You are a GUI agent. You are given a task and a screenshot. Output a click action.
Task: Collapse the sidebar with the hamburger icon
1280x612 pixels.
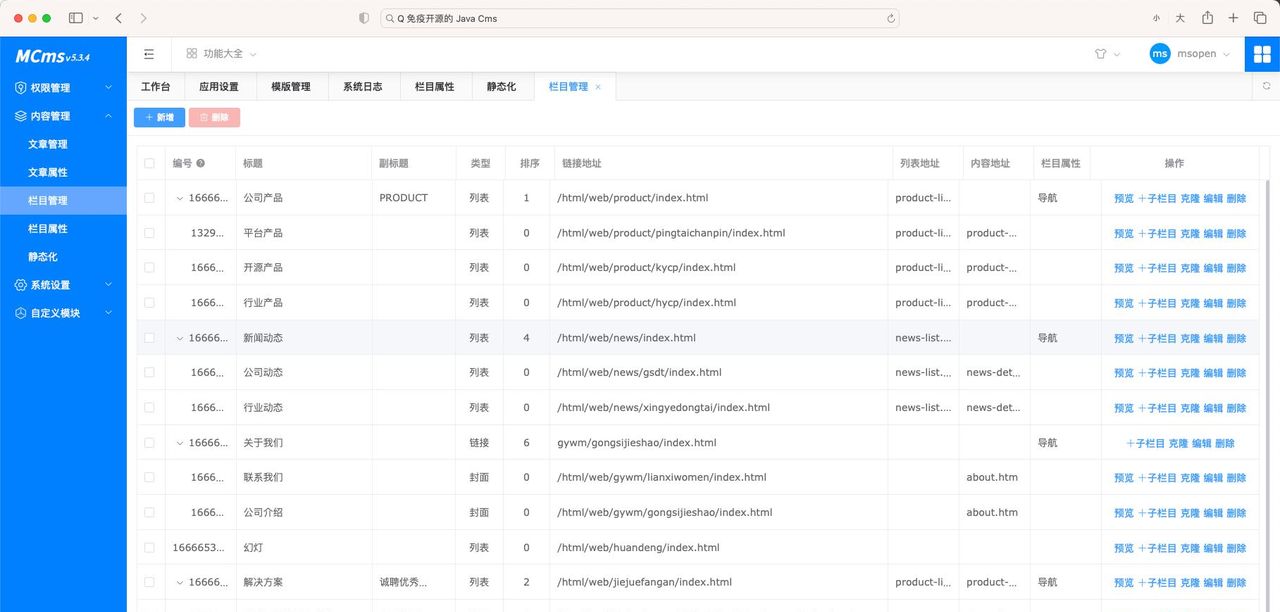click(149, 54)
